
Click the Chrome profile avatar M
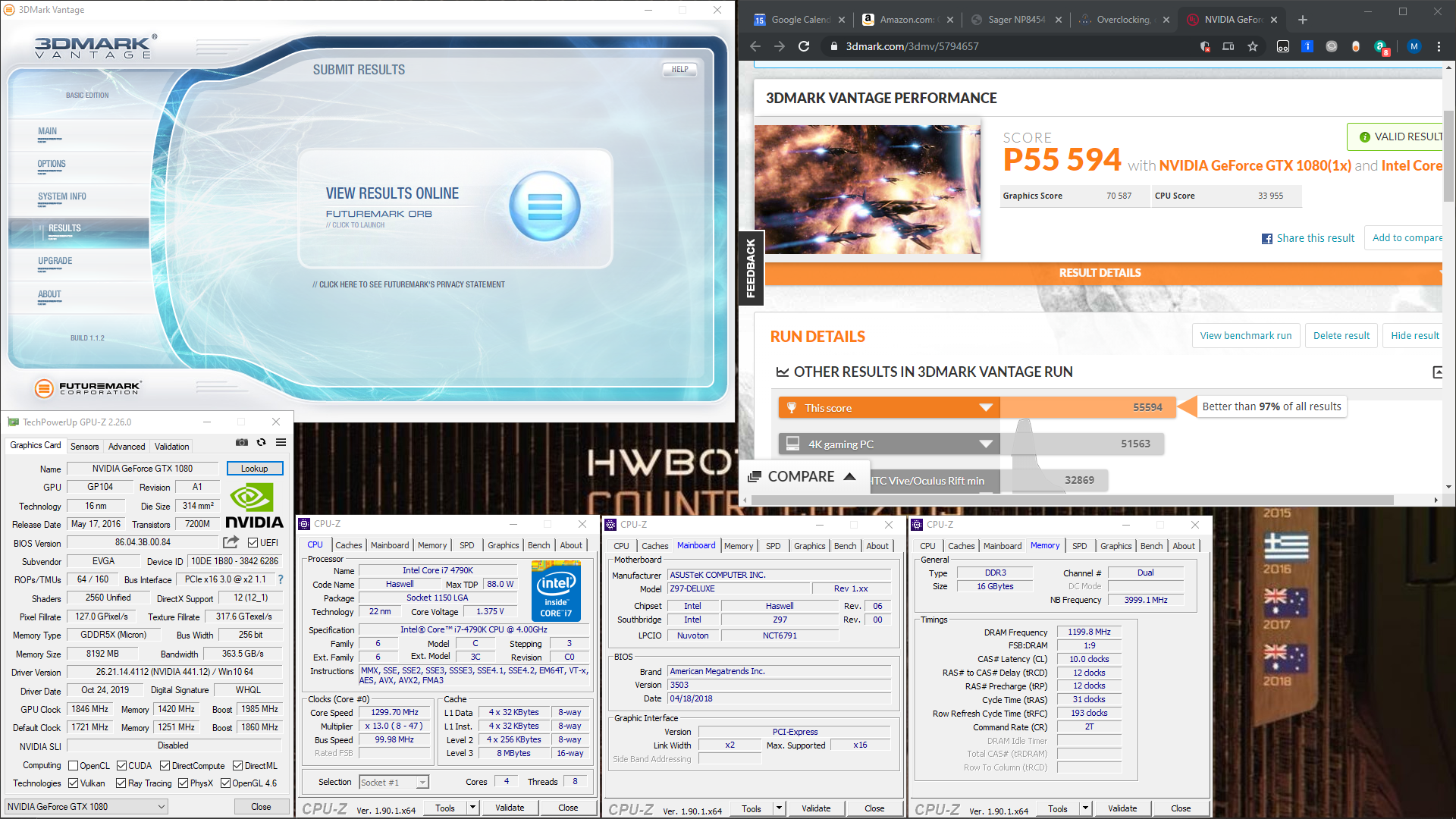tap(1414, 46)
